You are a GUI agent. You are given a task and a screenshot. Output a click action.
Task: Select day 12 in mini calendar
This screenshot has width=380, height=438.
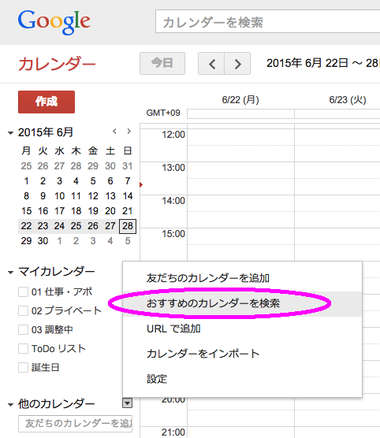coord(93,196)
